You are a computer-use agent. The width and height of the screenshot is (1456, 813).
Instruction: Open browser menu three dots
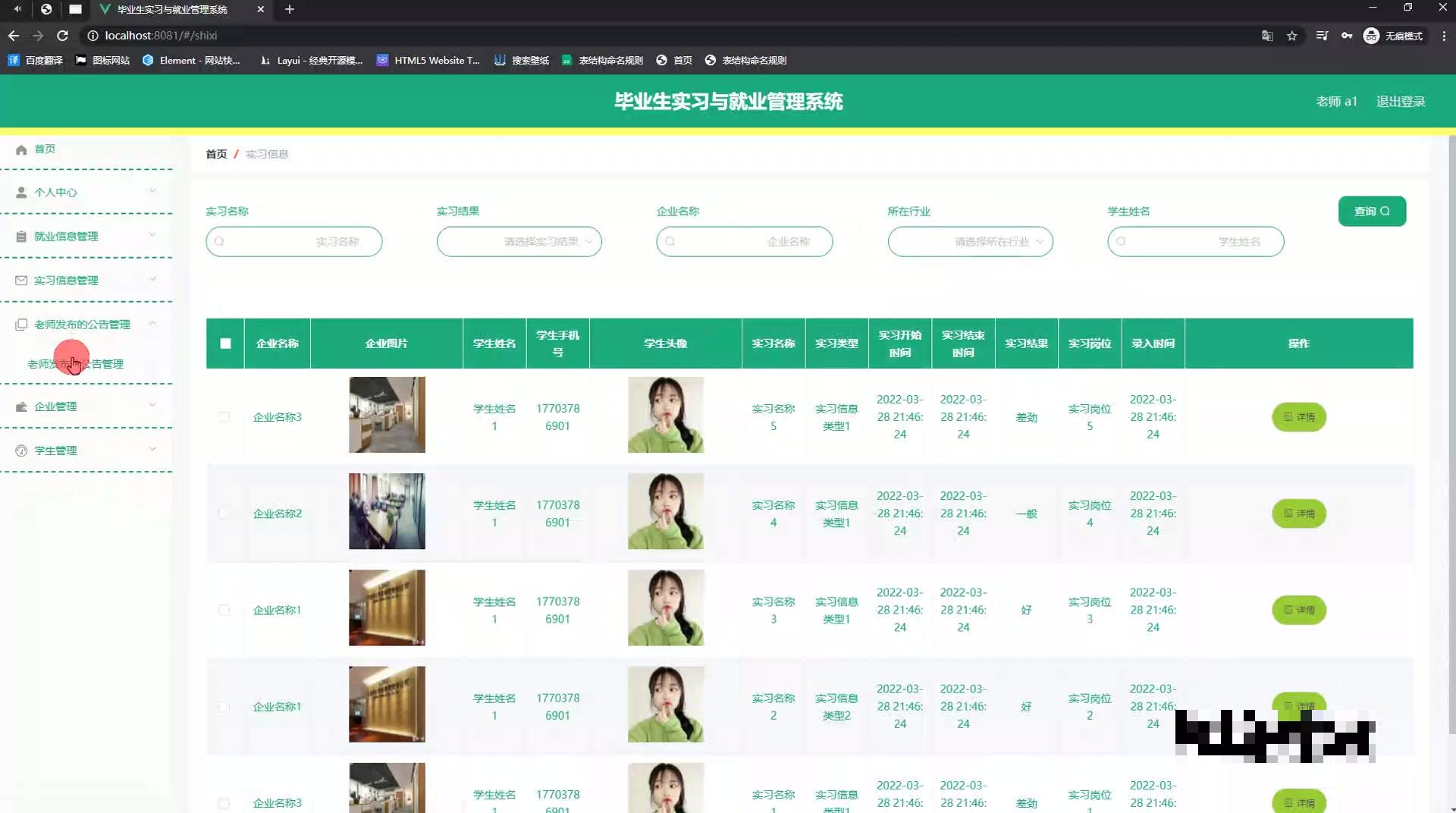pyautogui.click(x=1444, y=36)
